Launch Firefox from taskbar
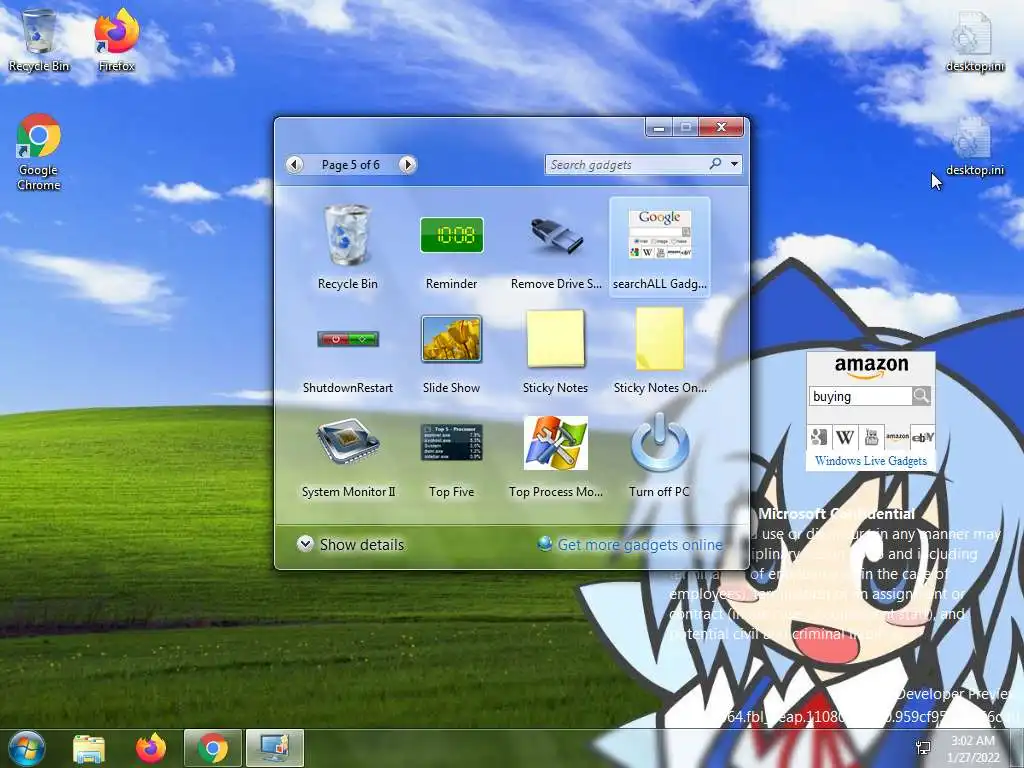Screen dimensions: 1024x768 pyautogui.click(x=151, y=748)
